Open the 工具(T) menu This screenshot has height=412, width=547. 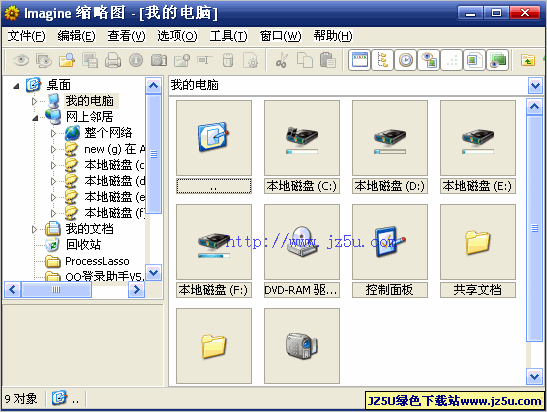[x=228, y=36]
